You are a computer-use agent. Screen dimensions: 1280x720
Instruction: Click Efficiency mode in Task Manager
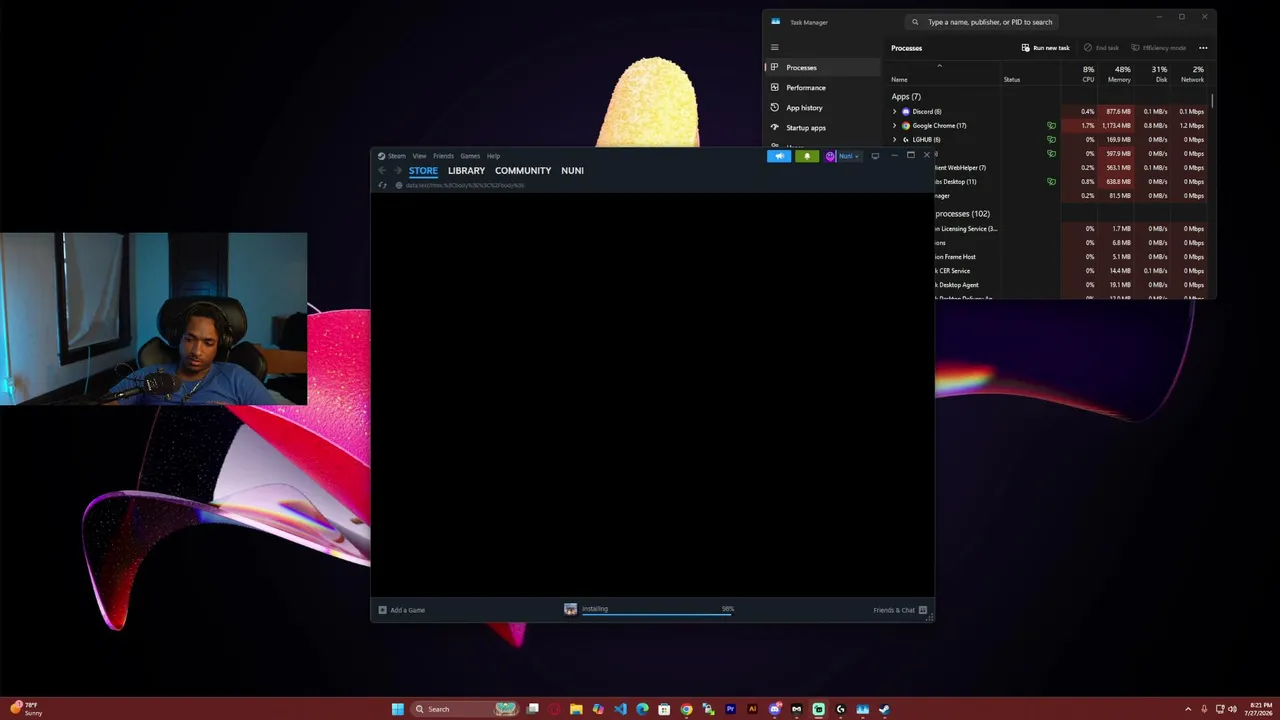(x=1159, y=48)
